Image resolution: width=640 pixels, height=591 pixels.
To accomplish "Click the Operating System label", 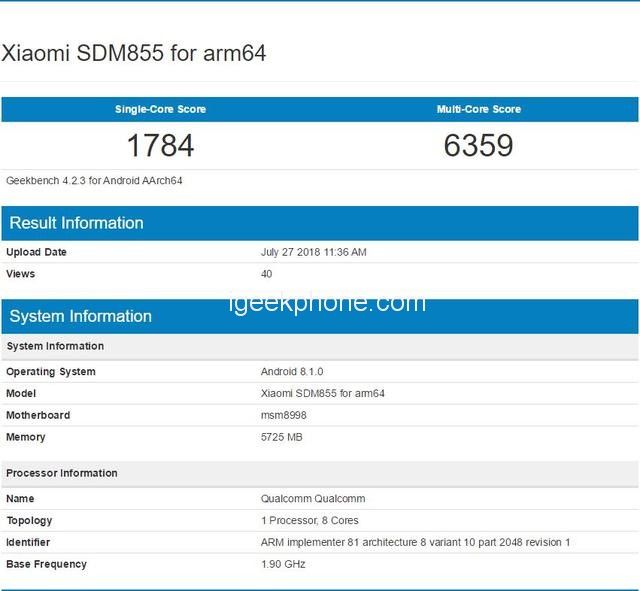I will [x=51, y=372].
